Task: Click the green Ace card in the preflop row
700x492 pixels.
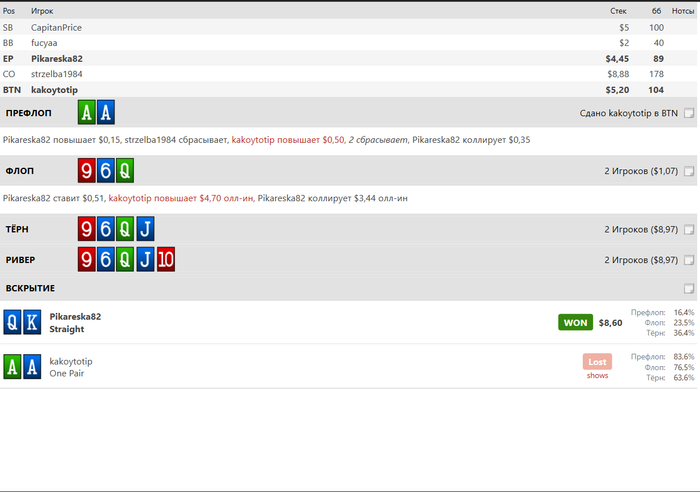Action: [87, 112]
